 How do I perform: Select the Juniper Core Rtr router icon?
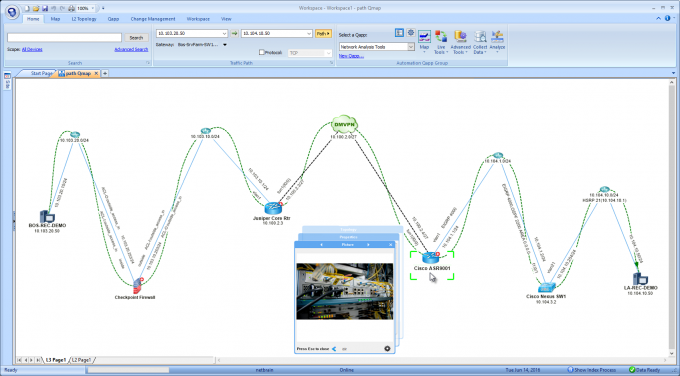point(273,208)
